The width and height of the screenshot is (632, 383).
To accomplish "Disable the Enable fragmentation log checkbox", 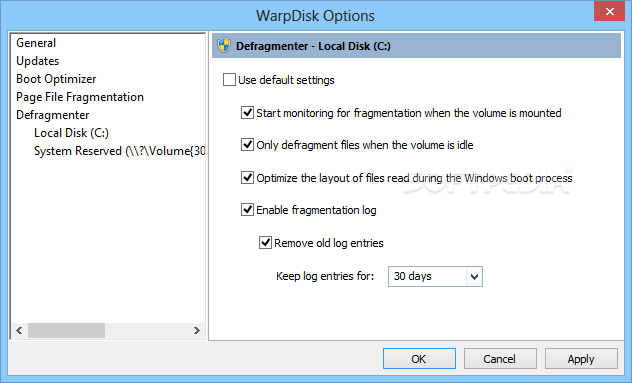I will (x=247, y=210).
